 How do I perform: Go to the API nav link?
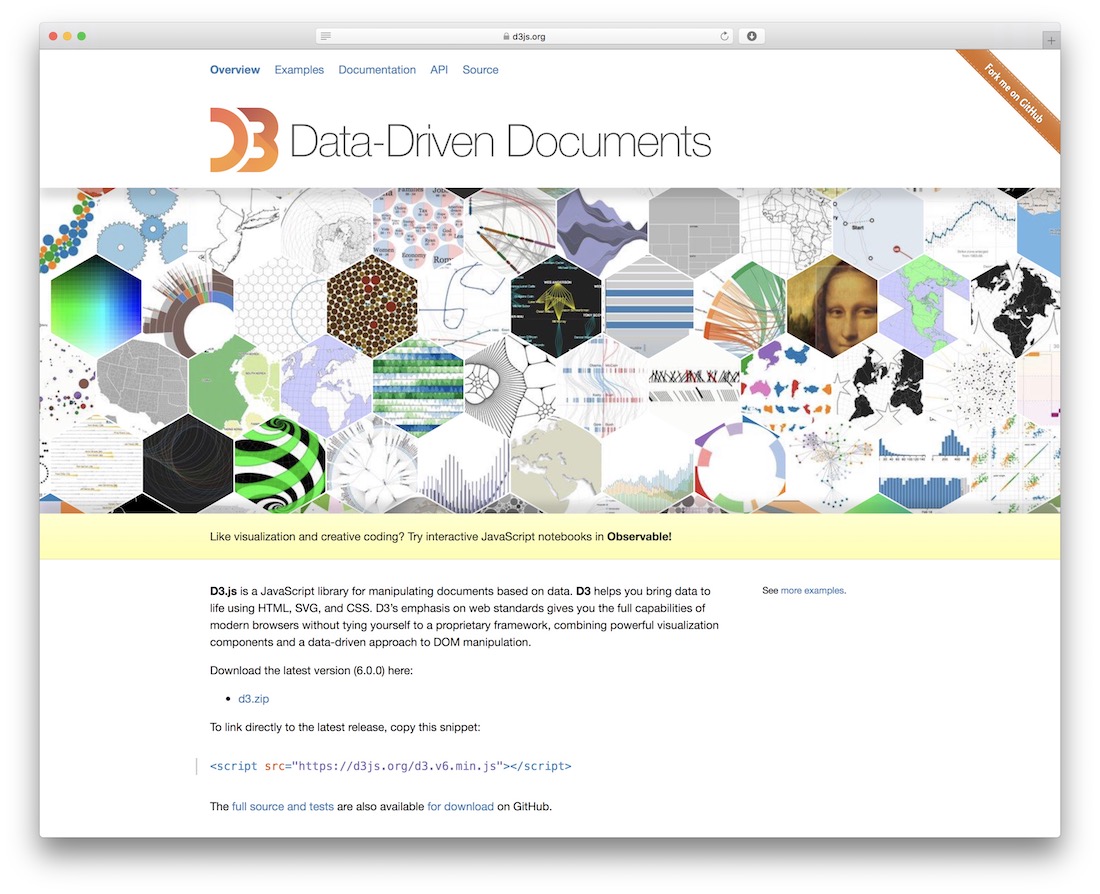tap(439, 69)
